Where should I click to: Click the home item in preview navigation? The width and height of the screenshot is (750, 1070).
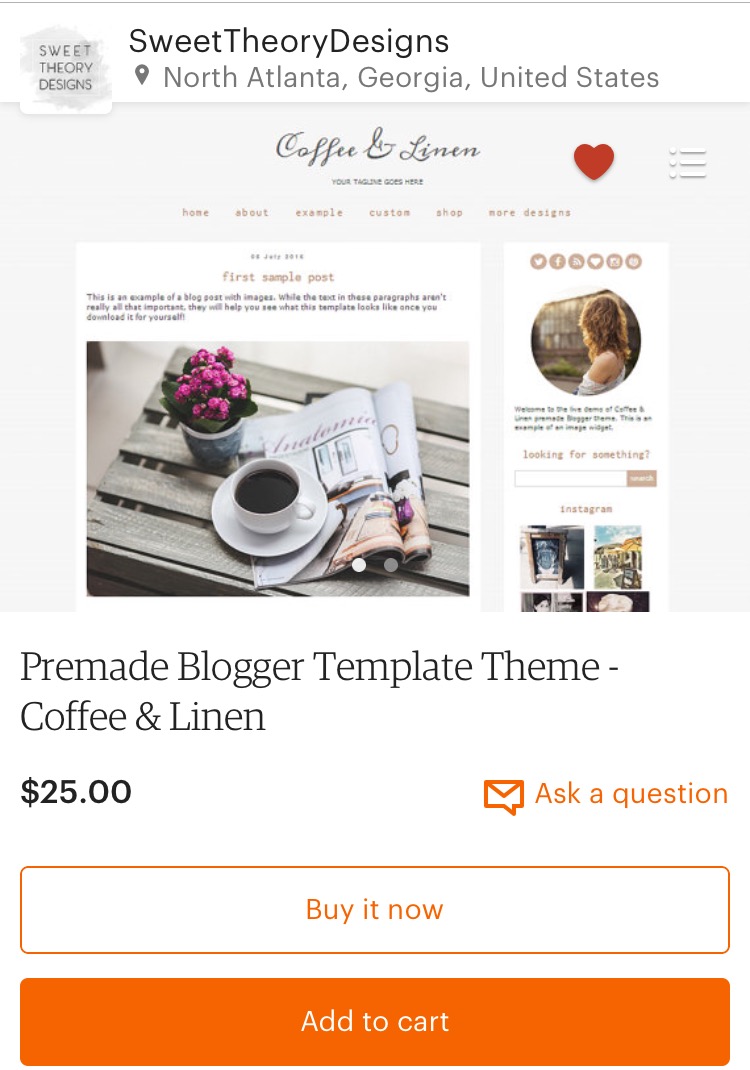point(195,212)
